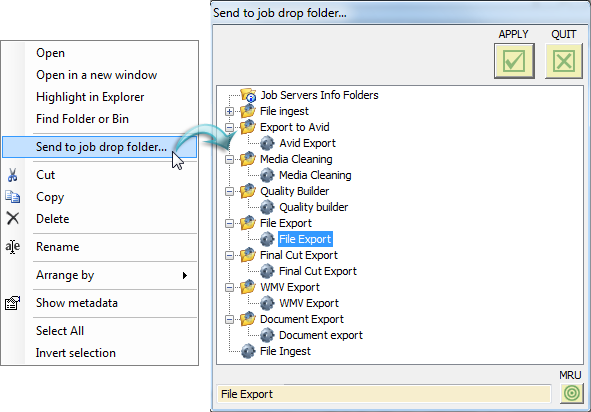
Task: Click the scissors Cut icon
Action: (x=12, y=175)
